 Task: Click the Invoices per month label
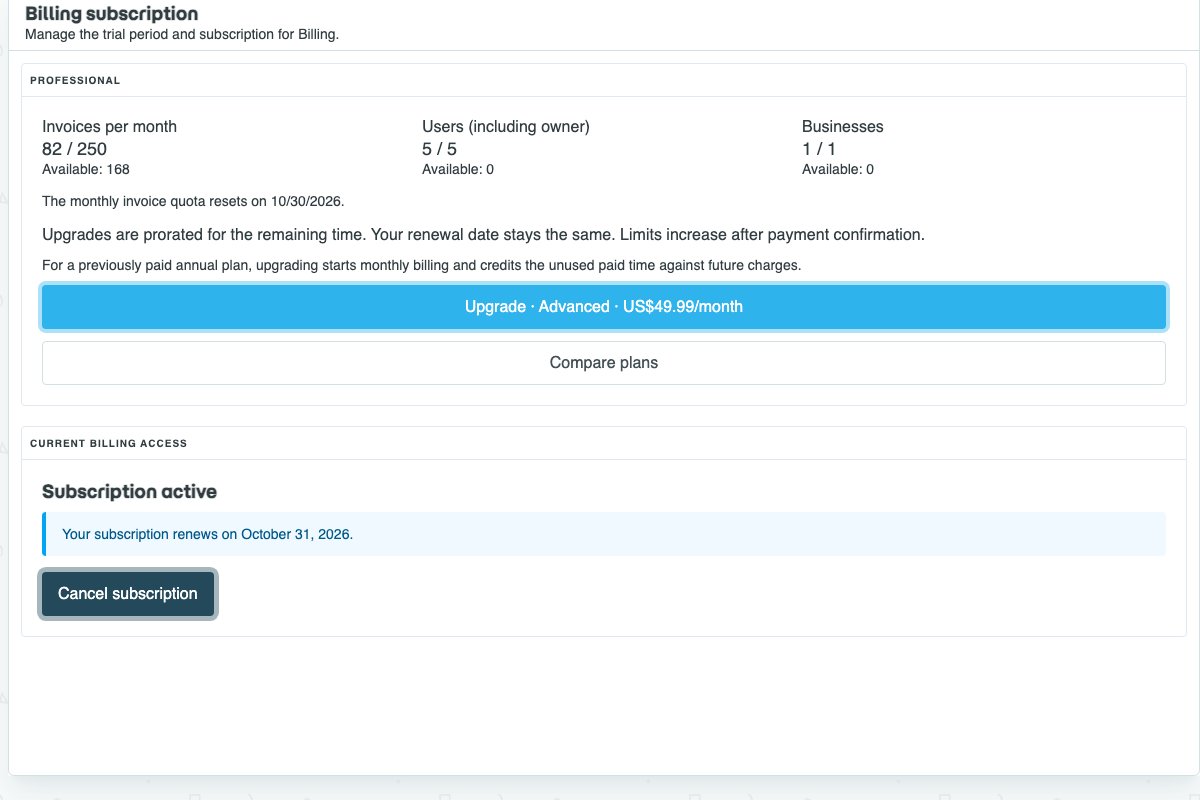109,127
